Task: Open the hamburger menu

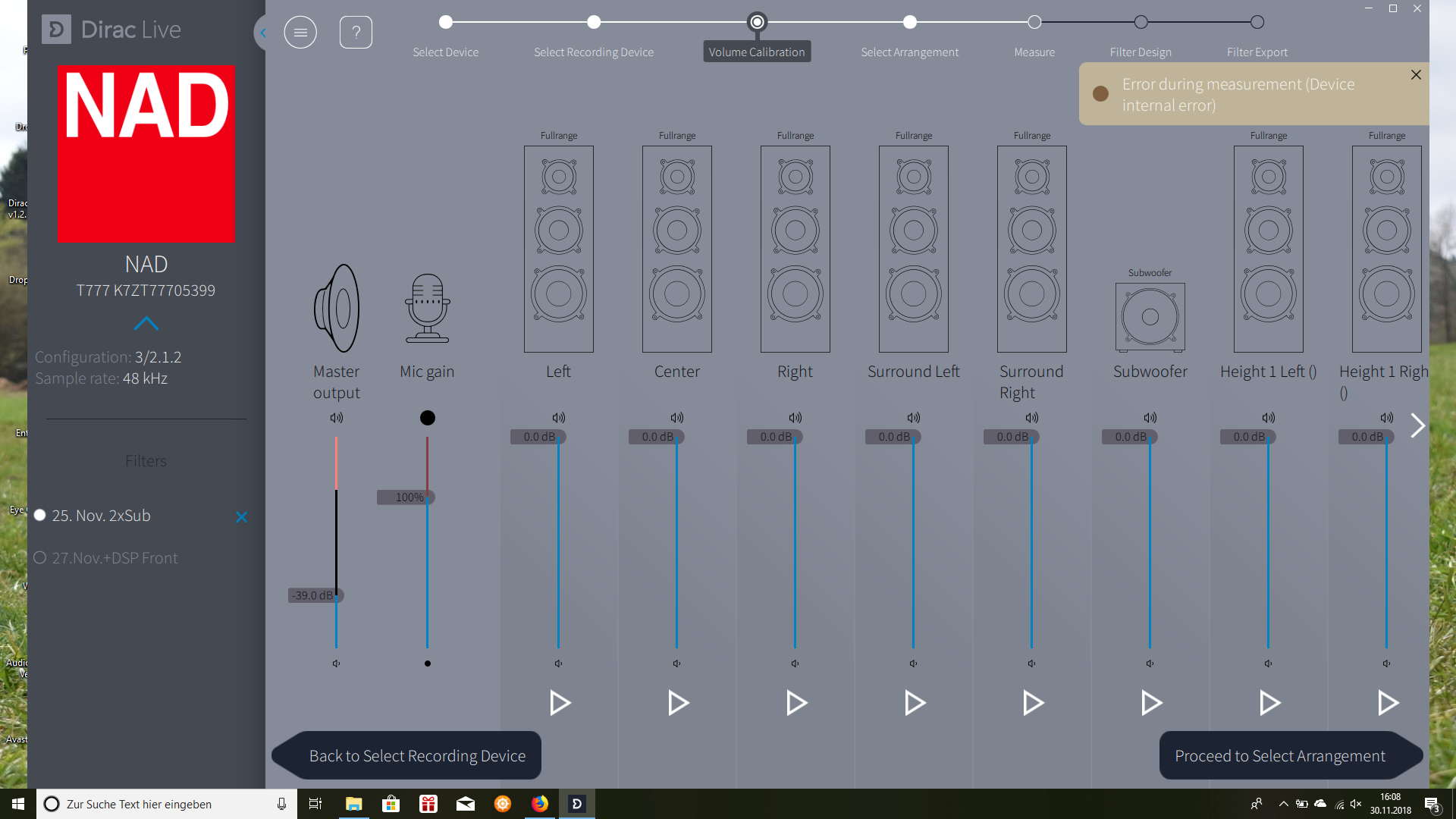Action: [x=300, y=32]
